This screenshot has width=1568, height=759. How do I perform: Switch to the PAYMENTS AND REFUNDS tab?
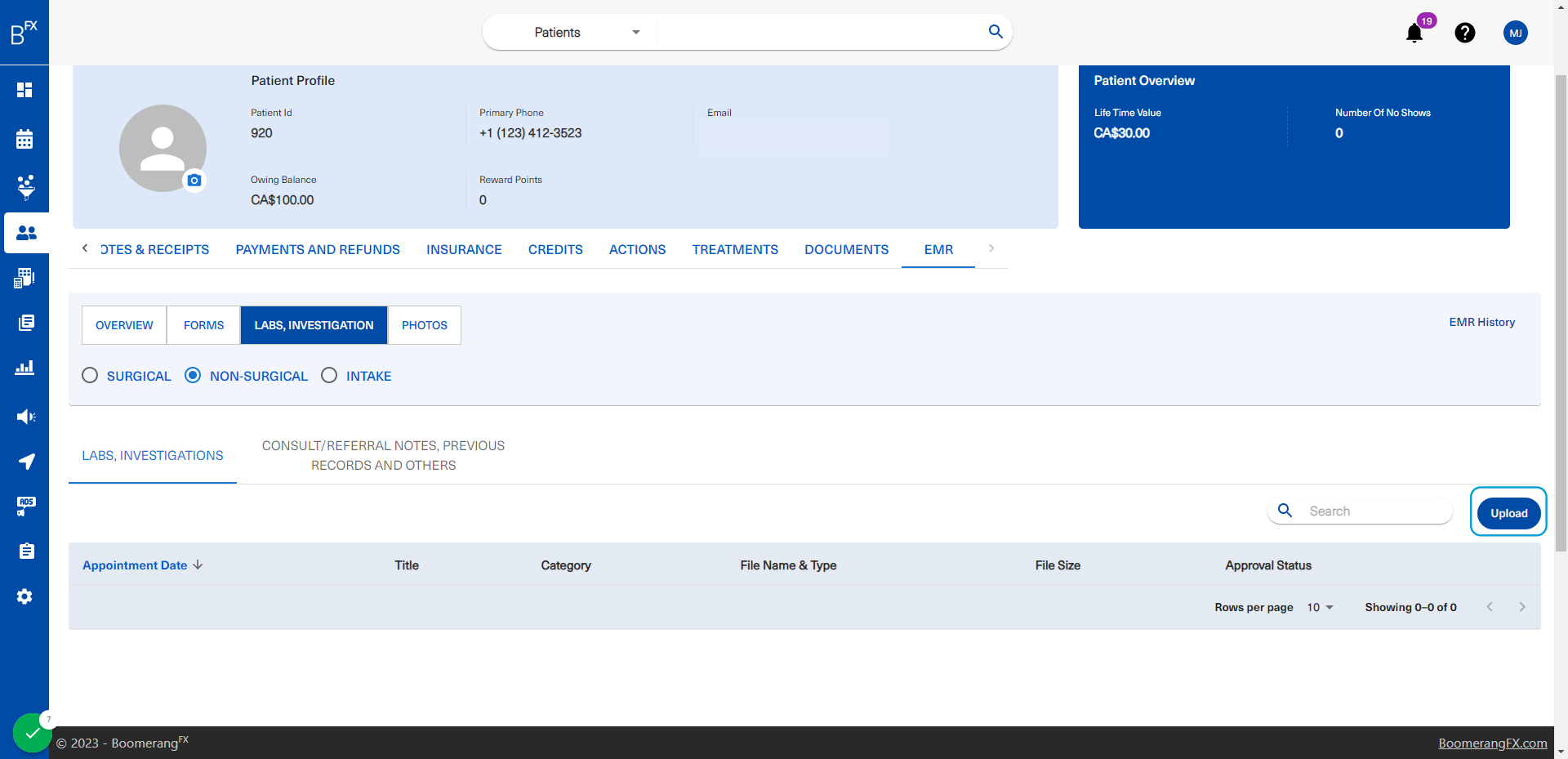coord(318,249)
